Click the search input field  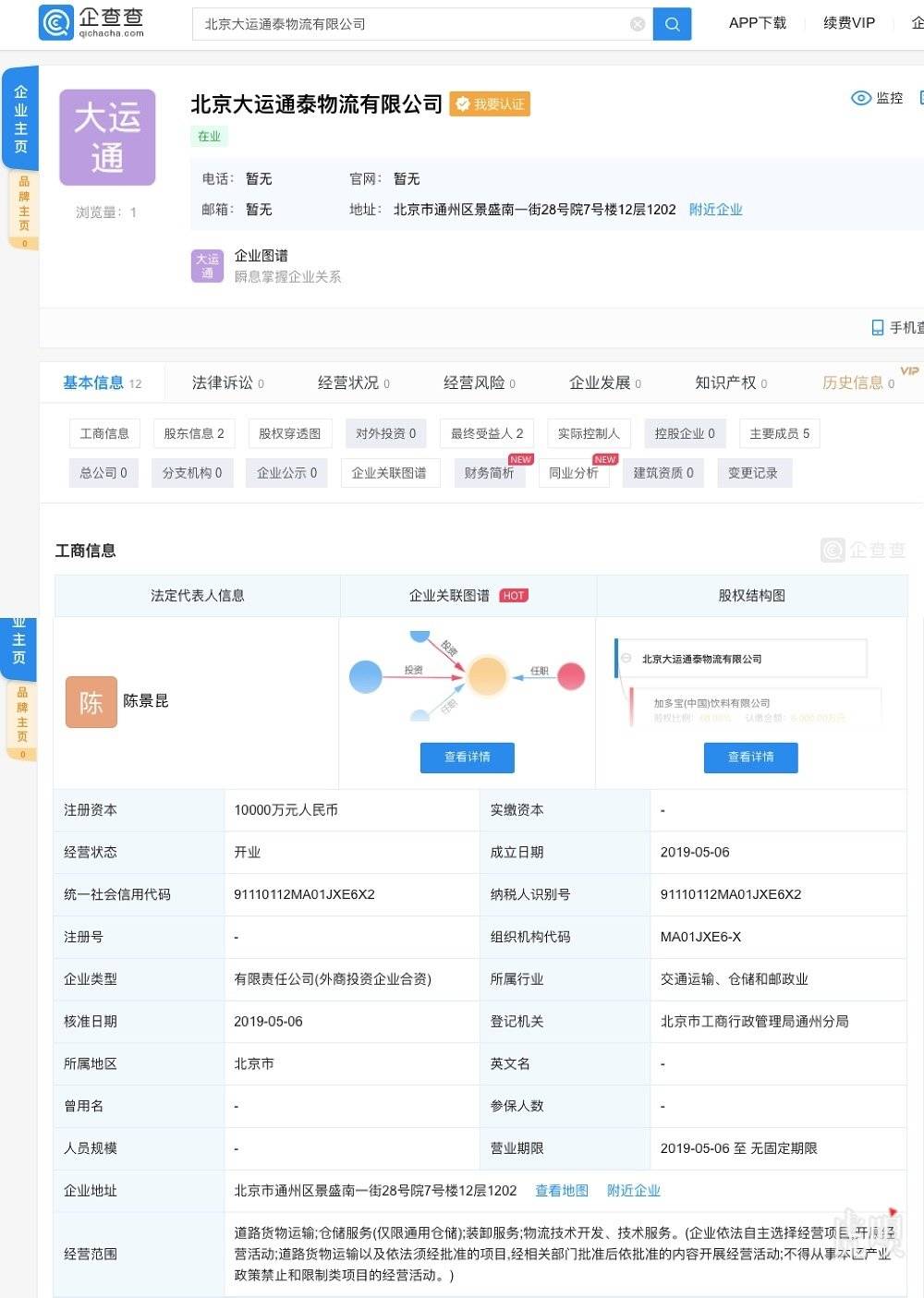coord(411,24)
